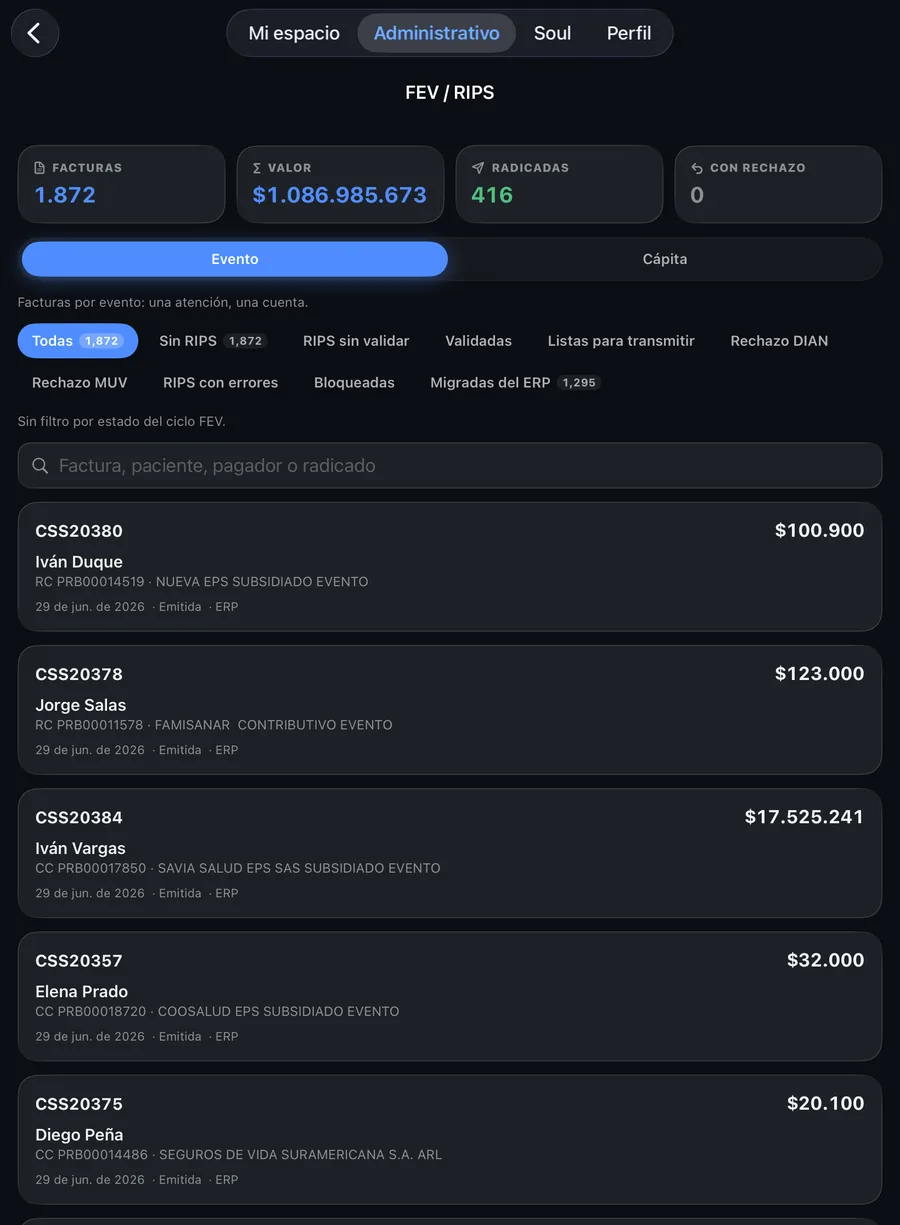Viewport: 900px width, 1225px height.
Task: Filter by Validadas
Action: click(x=478, y=341)
